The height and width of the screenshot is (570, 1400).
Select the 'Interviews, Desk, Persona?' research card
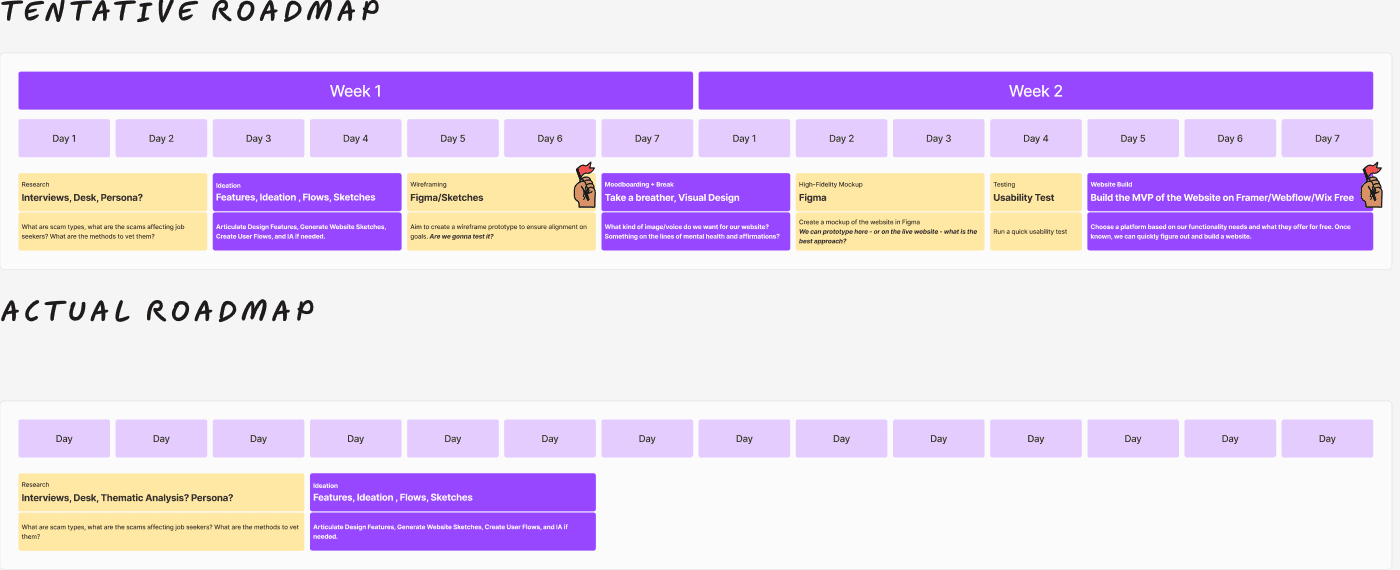click(113, 192)
